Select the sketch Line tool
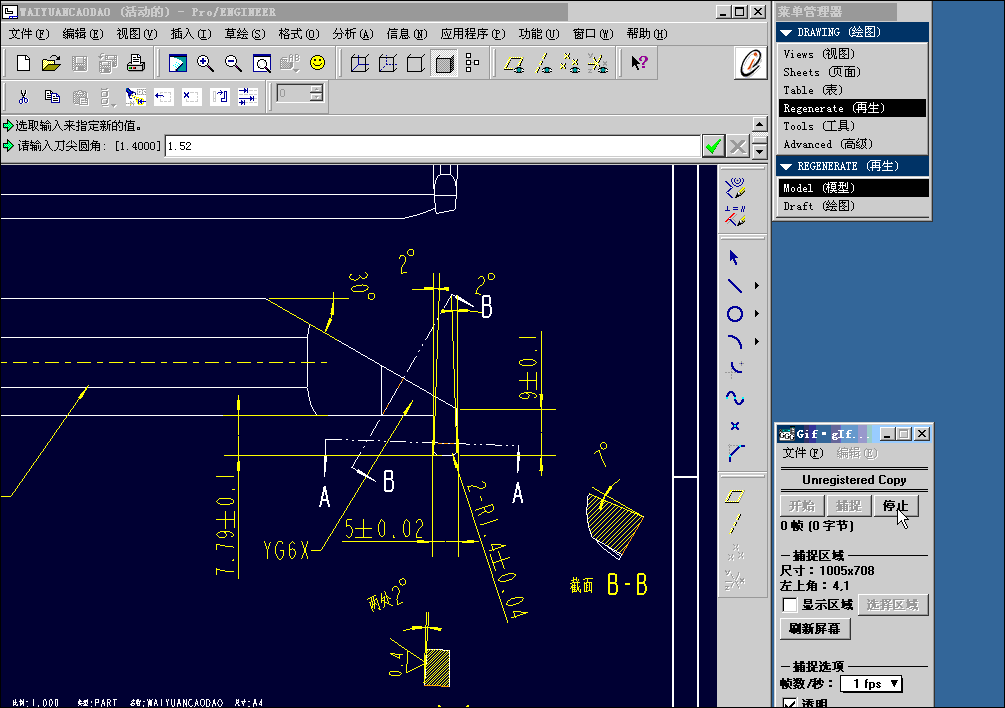Screen dimensions: 1005x708 pyautogui.click(x=735, y=286)
